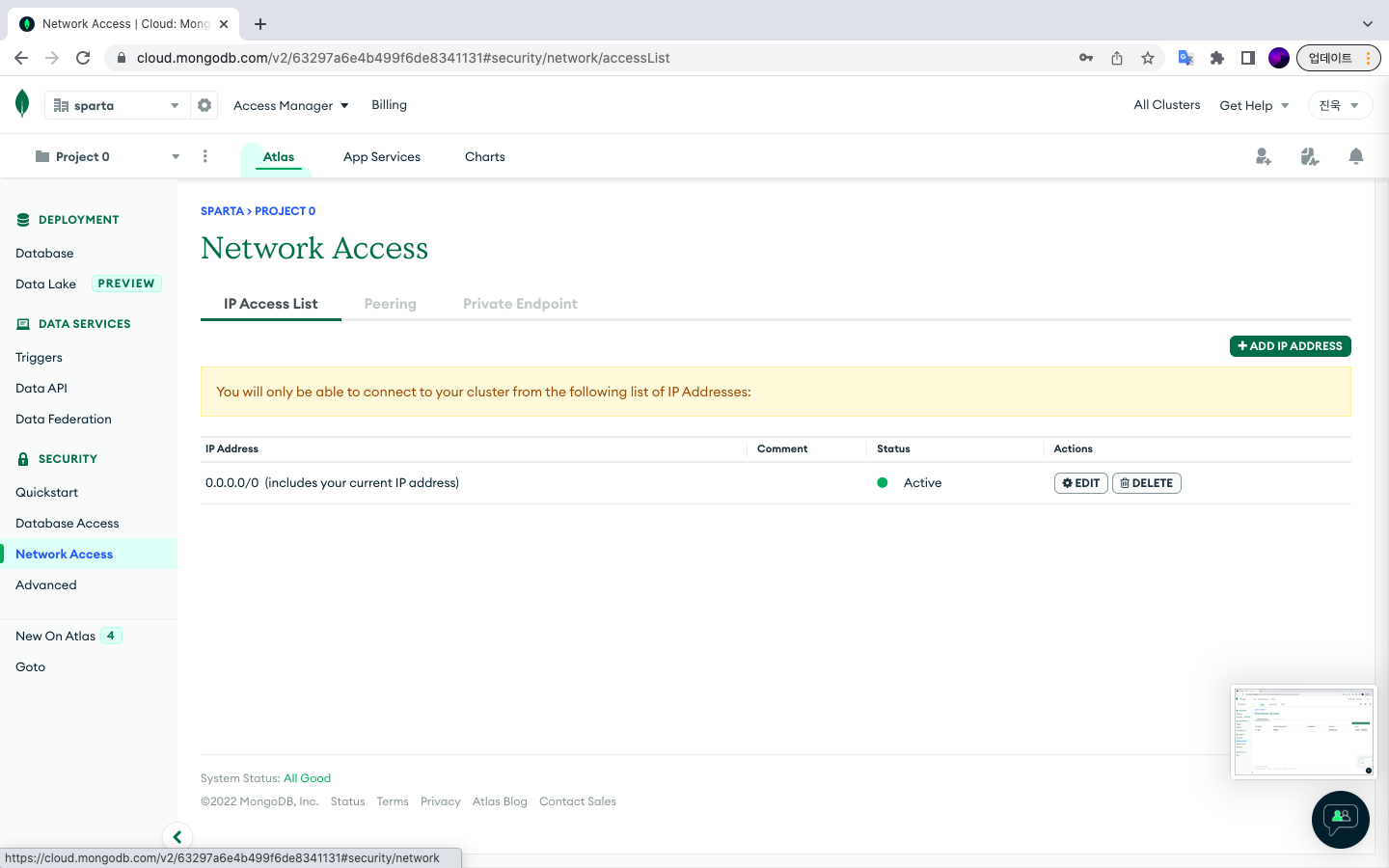
Task: Open project options three-dot menu
Action: pyautogui.click(x=205, y=156)
